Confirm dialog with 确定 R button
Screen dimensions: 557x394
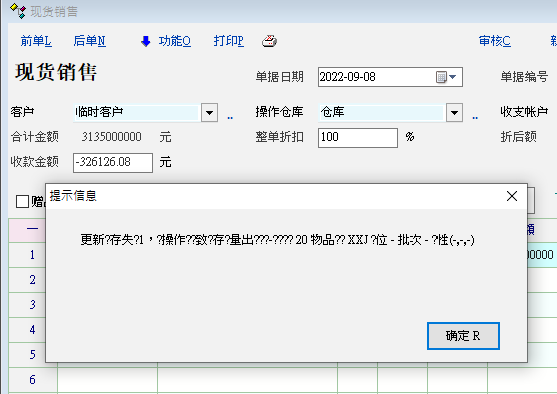[463, 336]
